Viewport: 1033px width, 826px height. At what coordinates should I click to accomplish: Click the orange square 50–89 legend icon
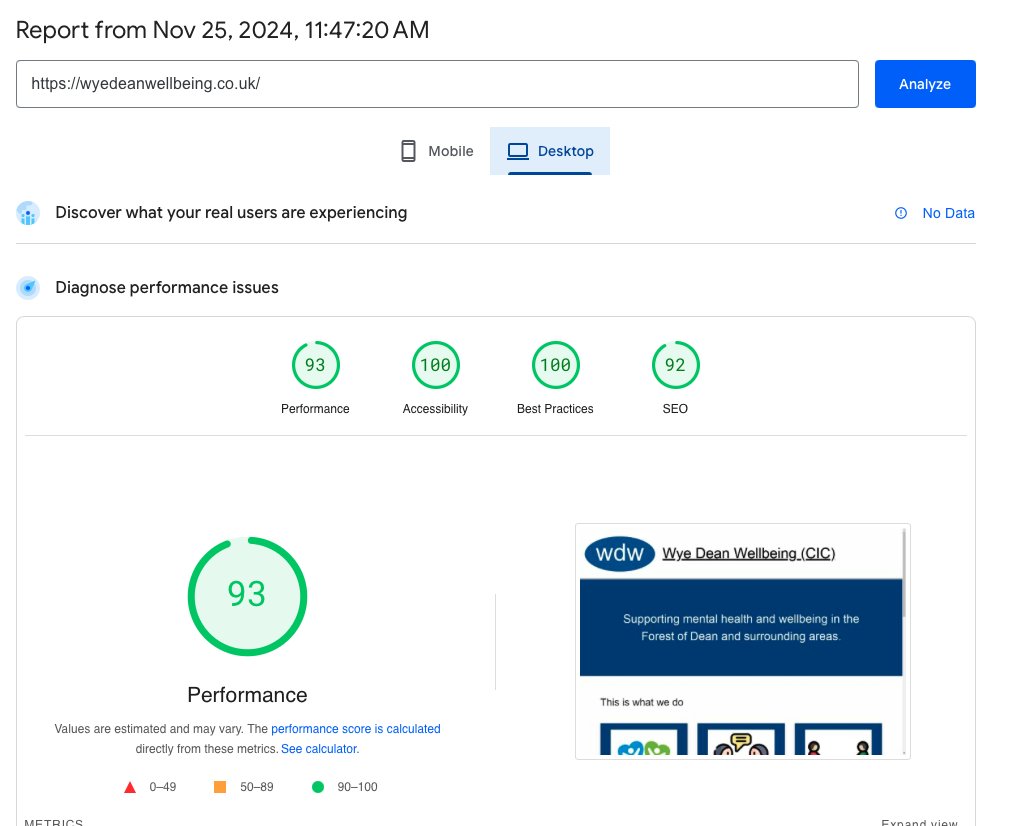pyautogui.click(x=220, y=786)
